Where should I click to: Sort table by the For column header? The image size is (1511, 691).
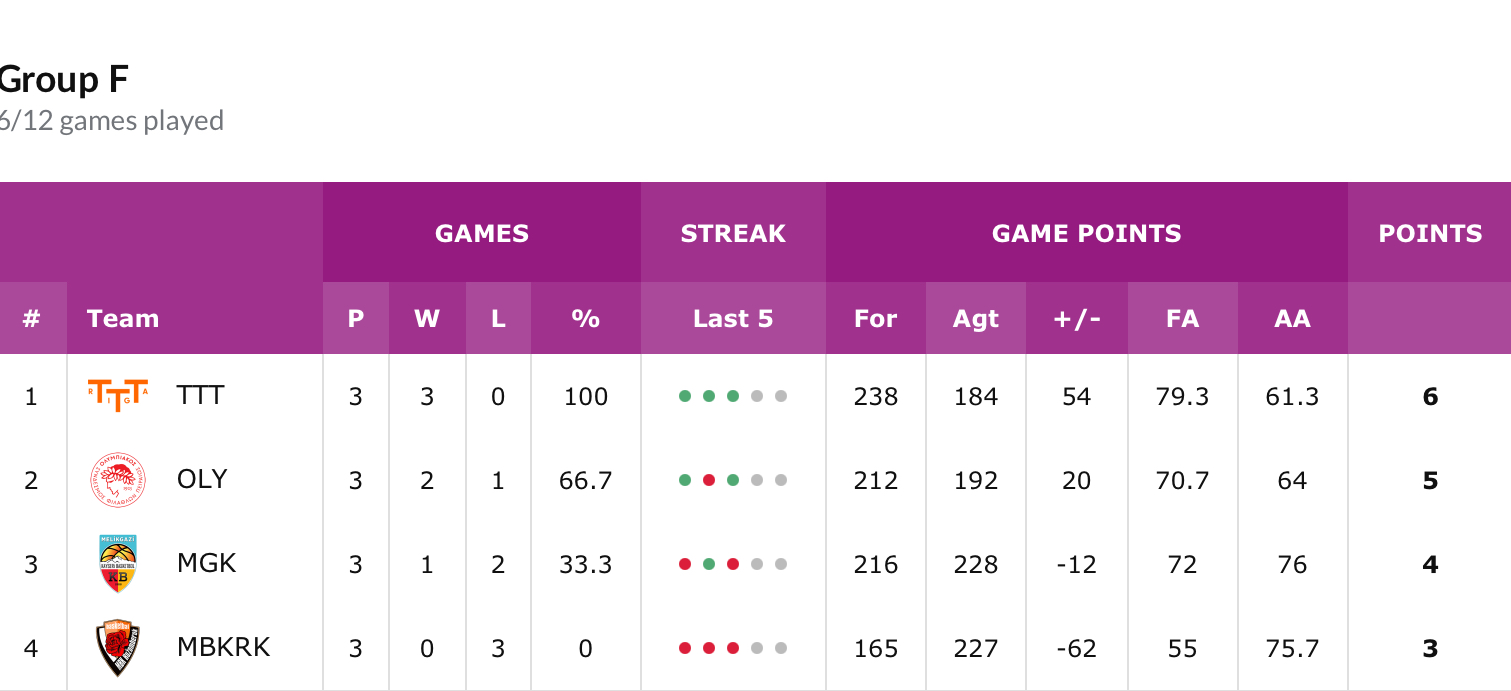pyautogui.click(x=875, y=319)
